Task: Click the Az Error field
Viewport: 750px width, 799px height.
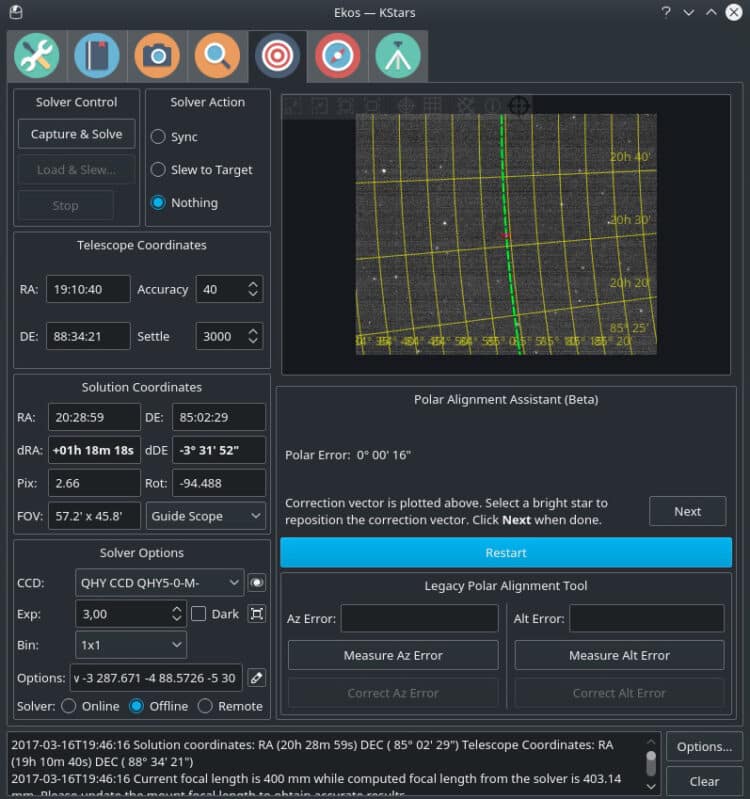Action: 419,619
